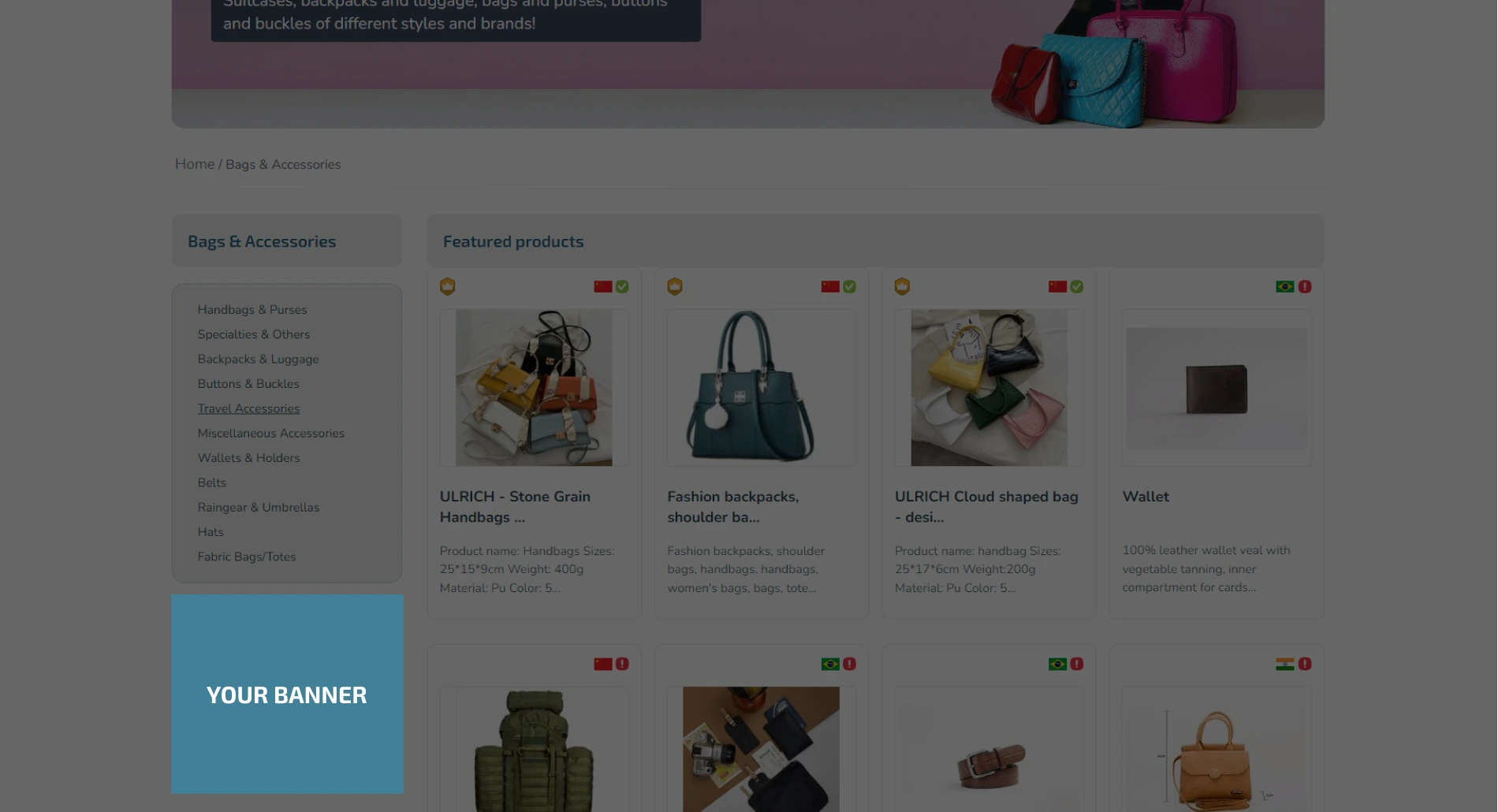Click the YOUR BANNER advertisement box
Screen dimensions: 1498x812
[287, 694]
